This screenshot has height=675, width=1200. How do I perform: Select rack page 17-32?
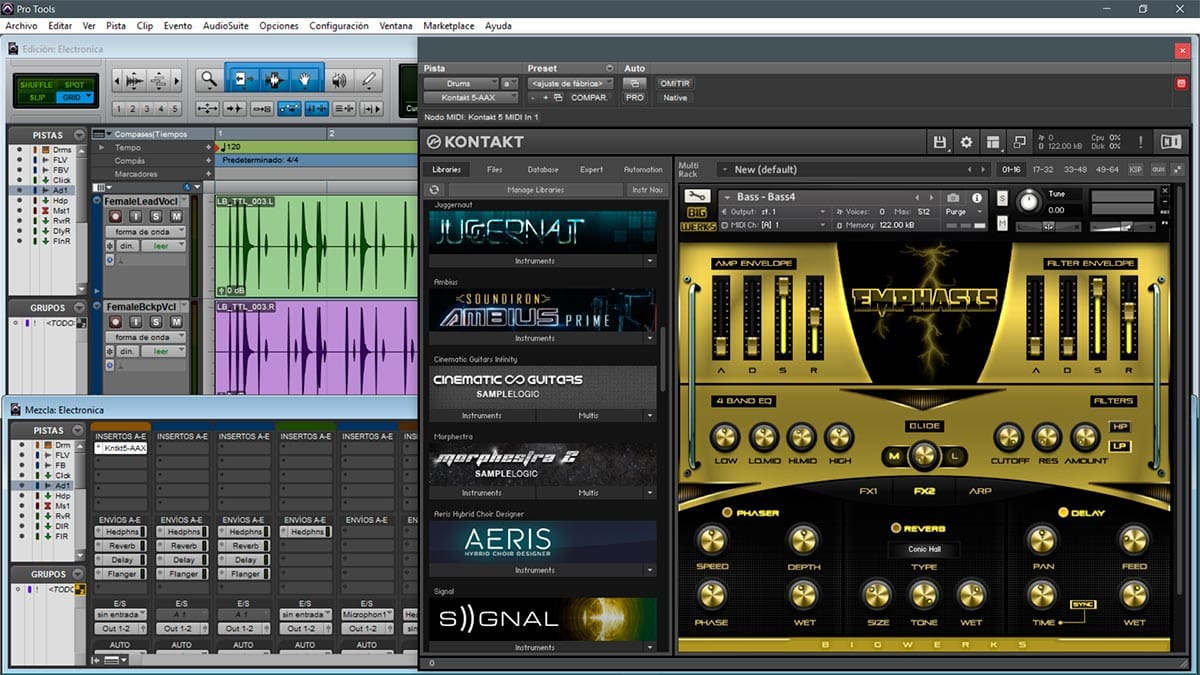coord(1042,169)
